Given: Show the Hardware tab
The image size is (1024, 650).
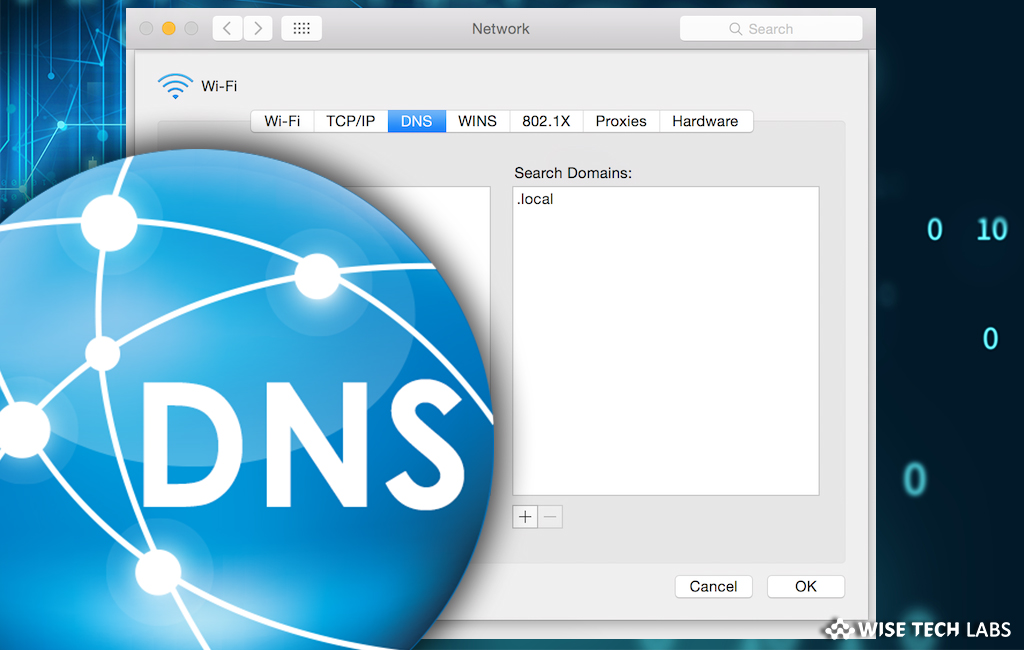Looking at the screenshot, I should [x=705, y=121].
